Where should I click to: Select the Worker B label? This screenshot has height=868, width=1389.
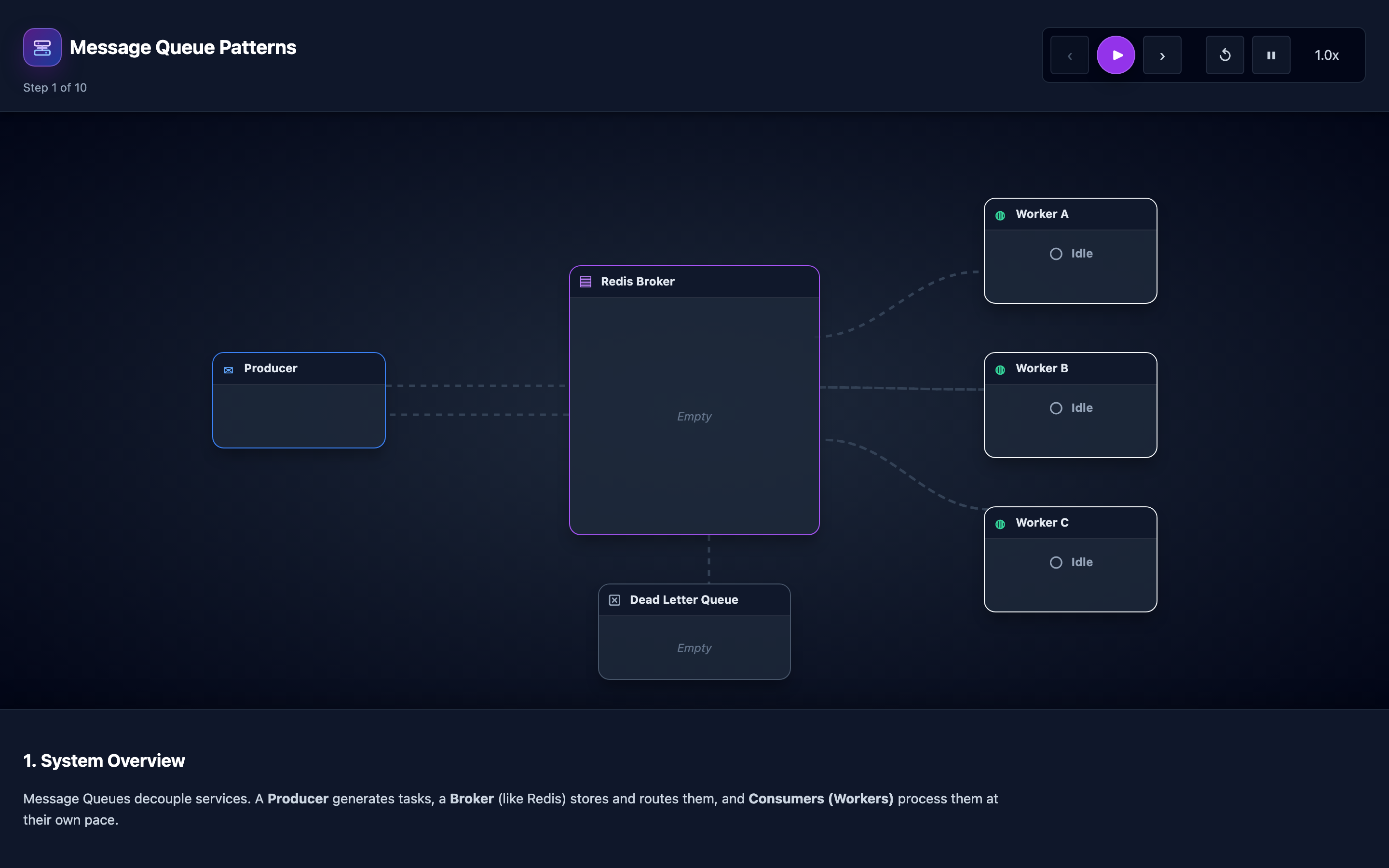coord(1042,368)
